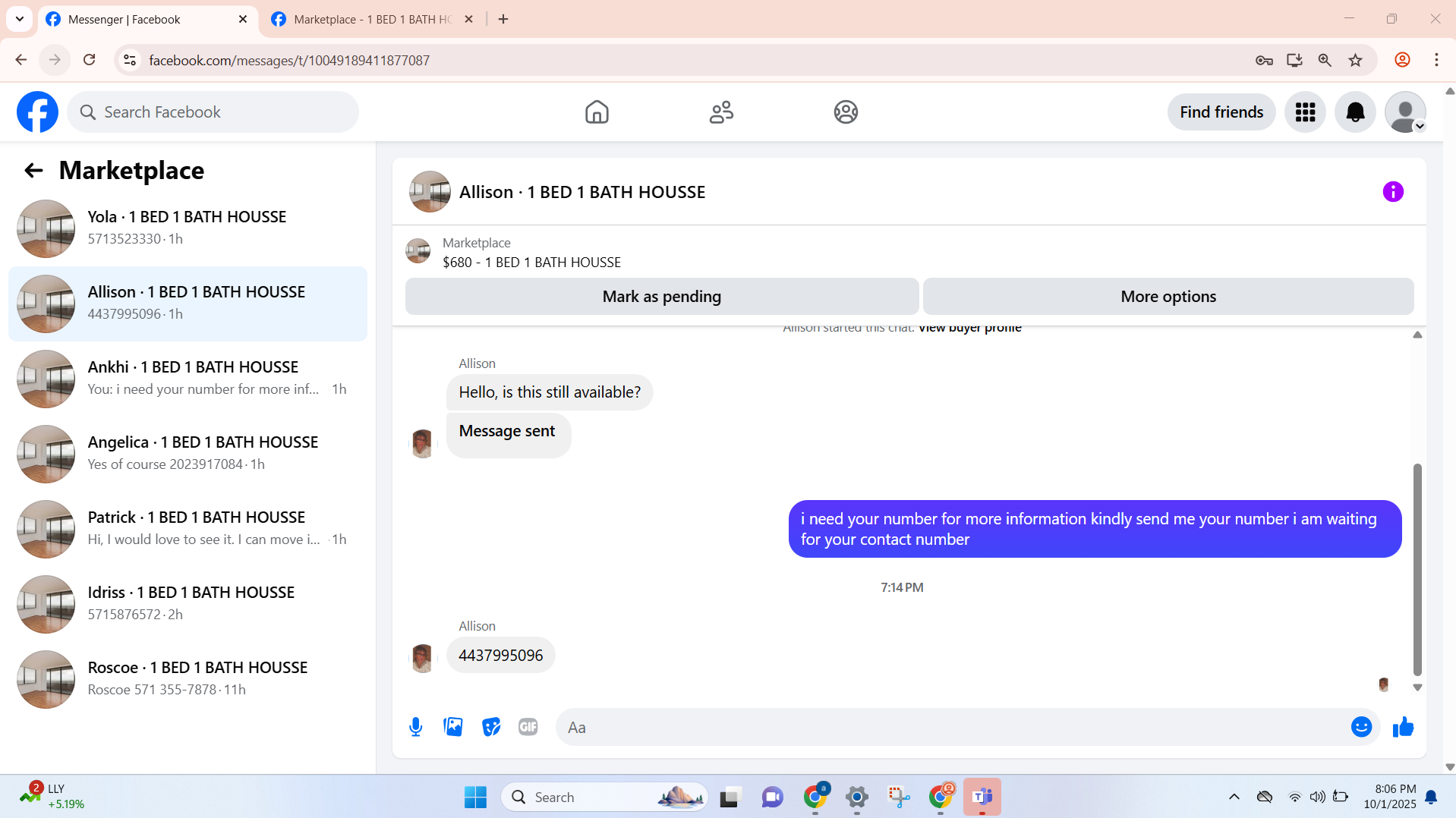
Task: Open the emoji picker
Action: 1361,727
